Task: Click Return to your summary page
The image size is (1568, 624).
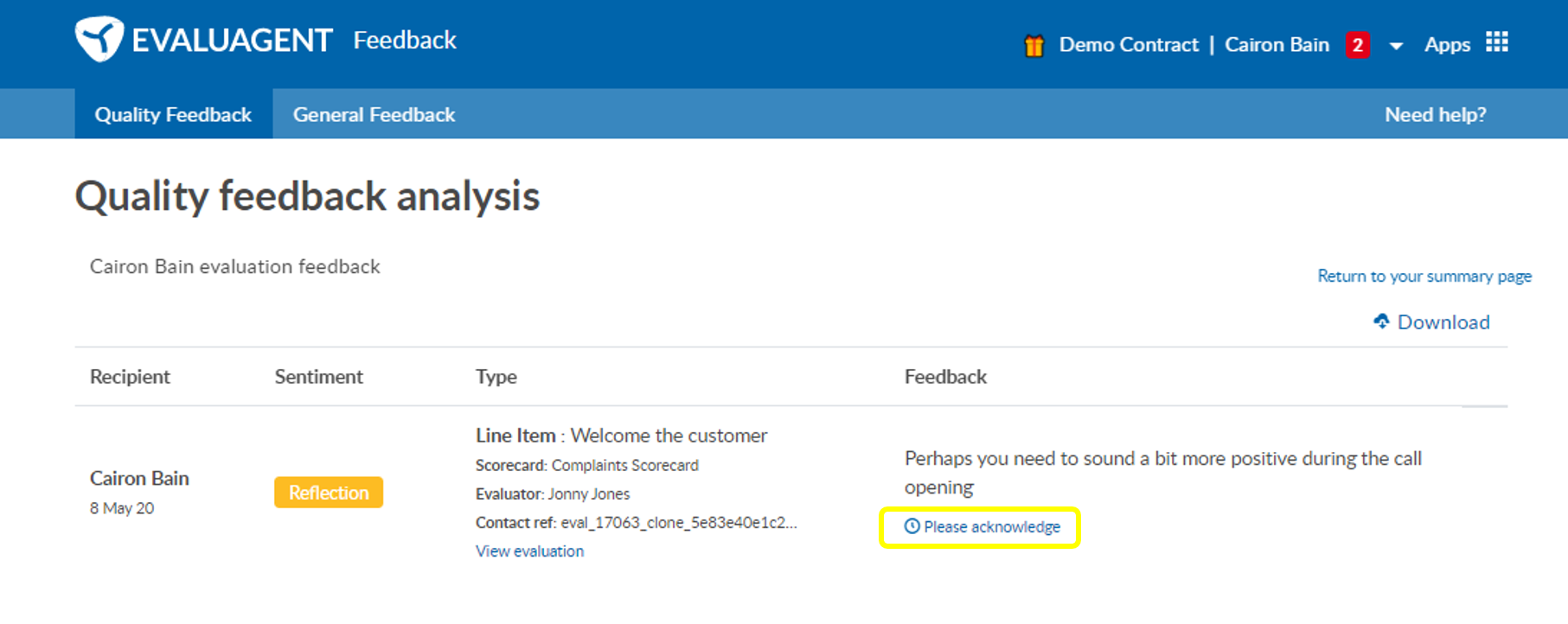Action: pyautogui.click(x=1424, y=276)
